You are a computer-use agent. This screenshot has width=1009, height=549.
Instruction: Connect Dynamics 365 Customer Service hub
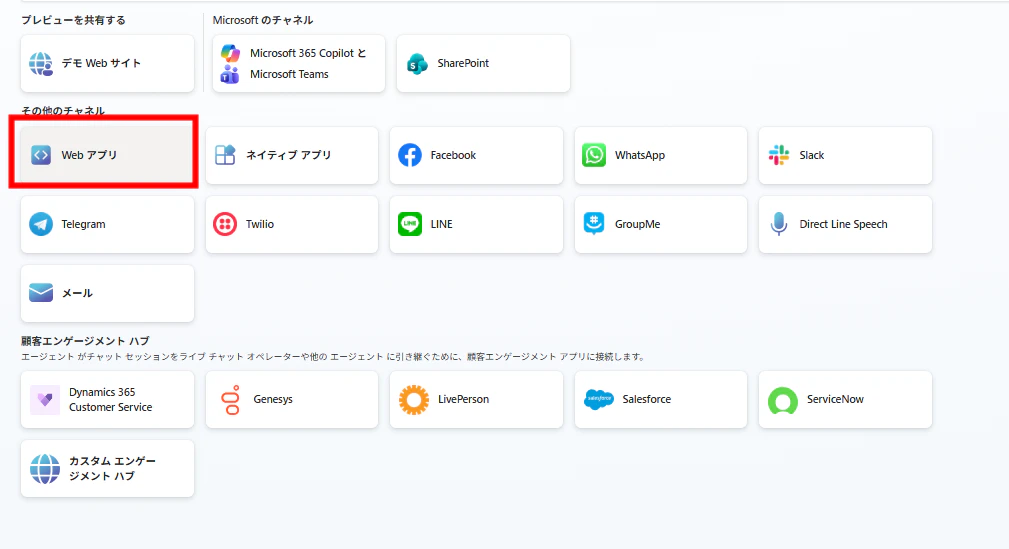(107, 400)
